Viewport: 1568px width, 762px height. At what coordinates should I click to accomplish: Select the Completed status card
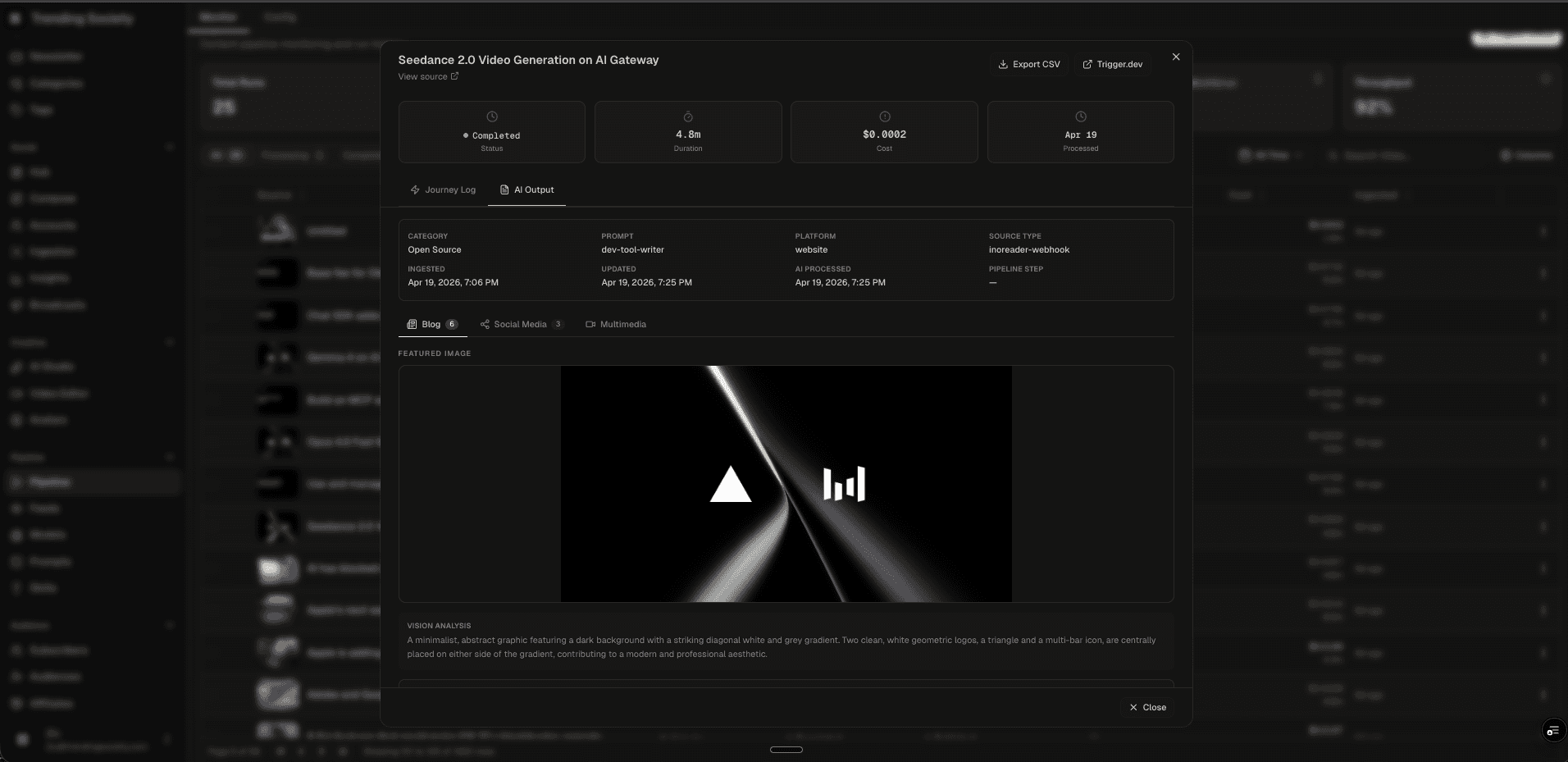[x=491, y=132]
